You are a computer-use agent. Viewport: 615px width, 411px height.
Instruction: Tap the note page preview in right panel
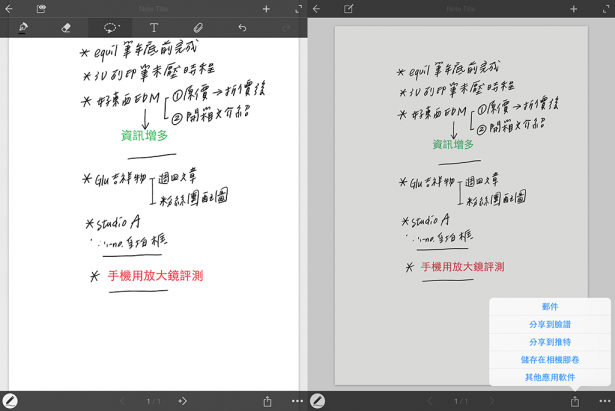click(x=461, y=205)
